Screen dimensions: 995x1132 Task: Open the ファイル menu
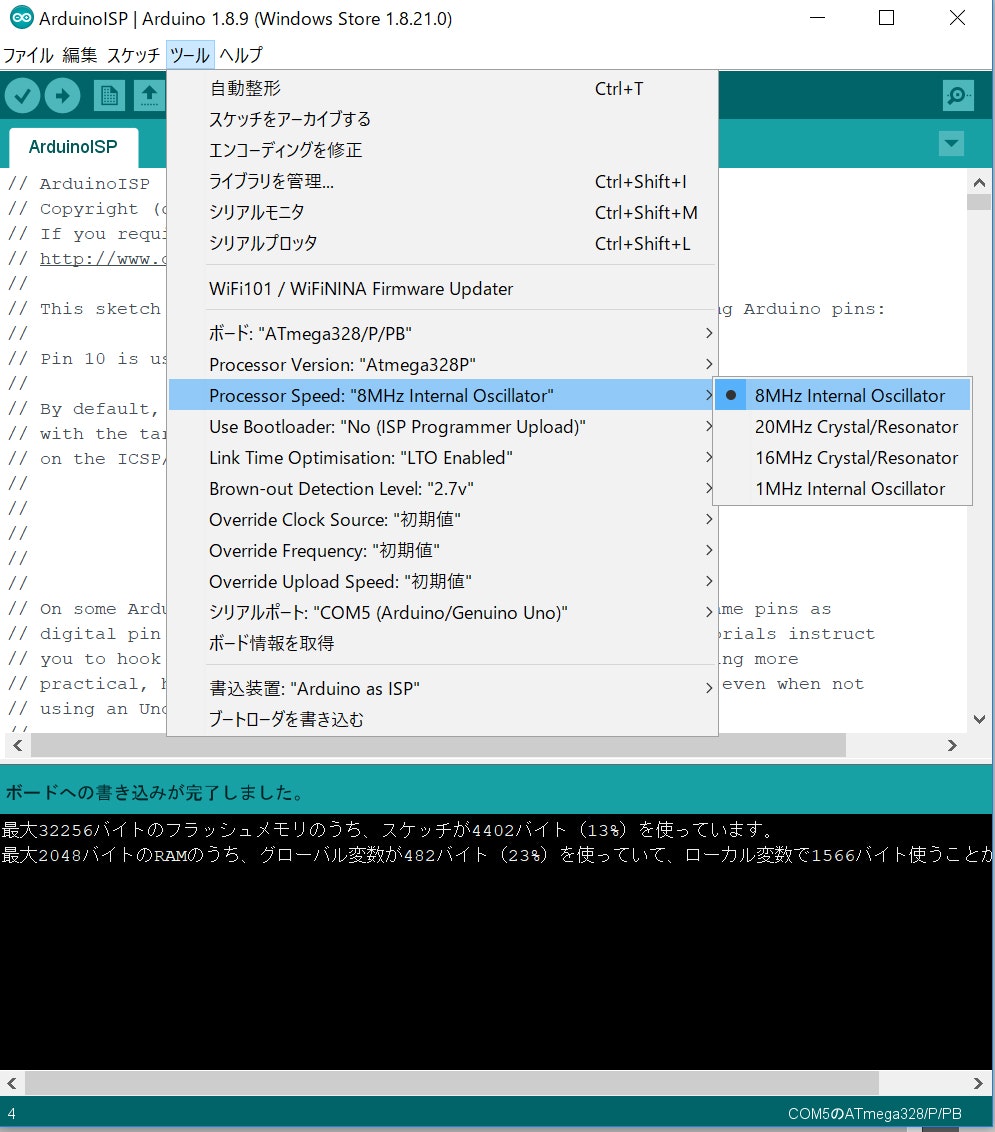[28, 55]
